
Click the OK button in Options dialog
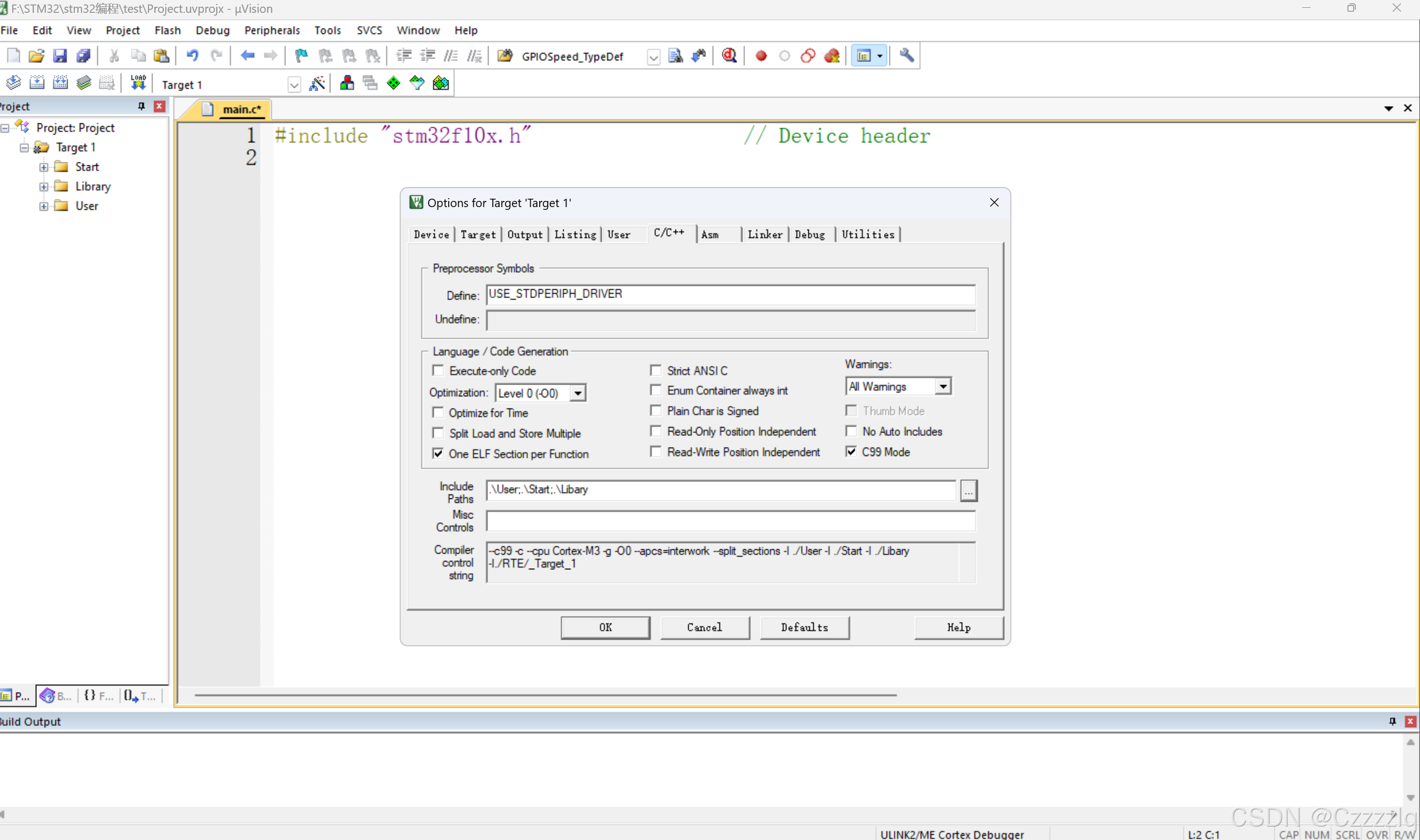point(605,627)
